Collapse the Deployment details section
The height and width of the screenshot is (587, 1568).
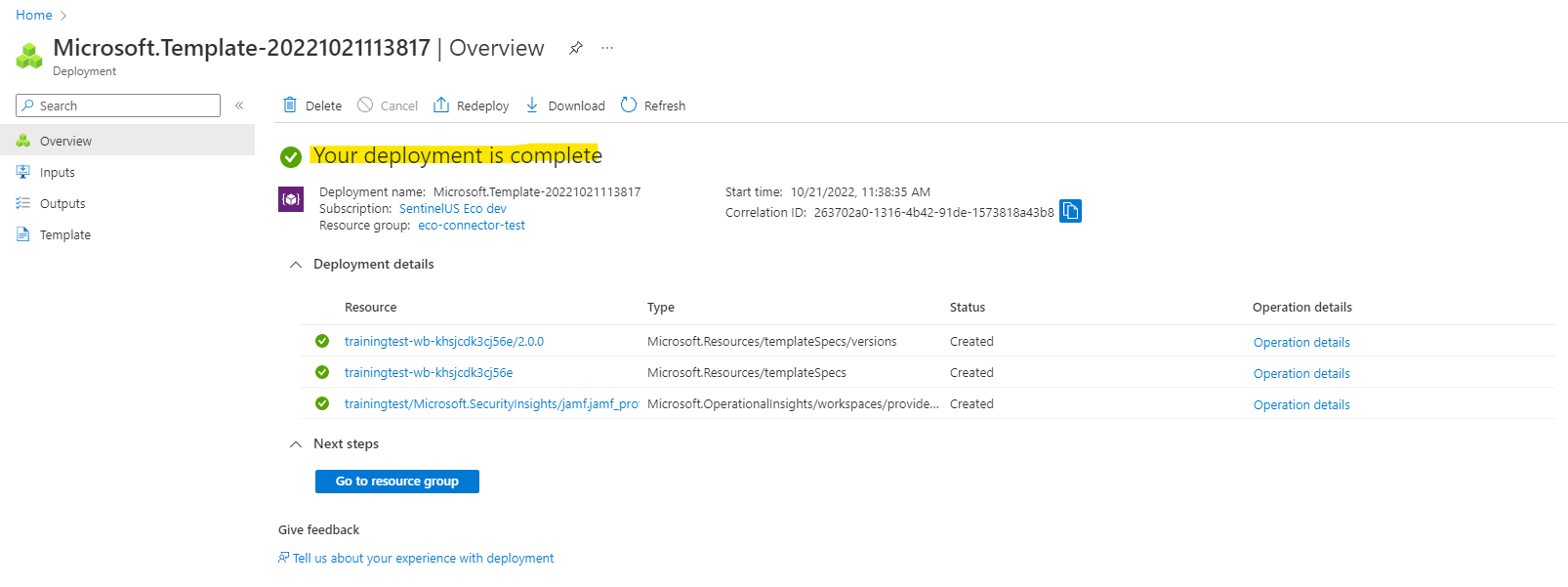pos(296,265)
